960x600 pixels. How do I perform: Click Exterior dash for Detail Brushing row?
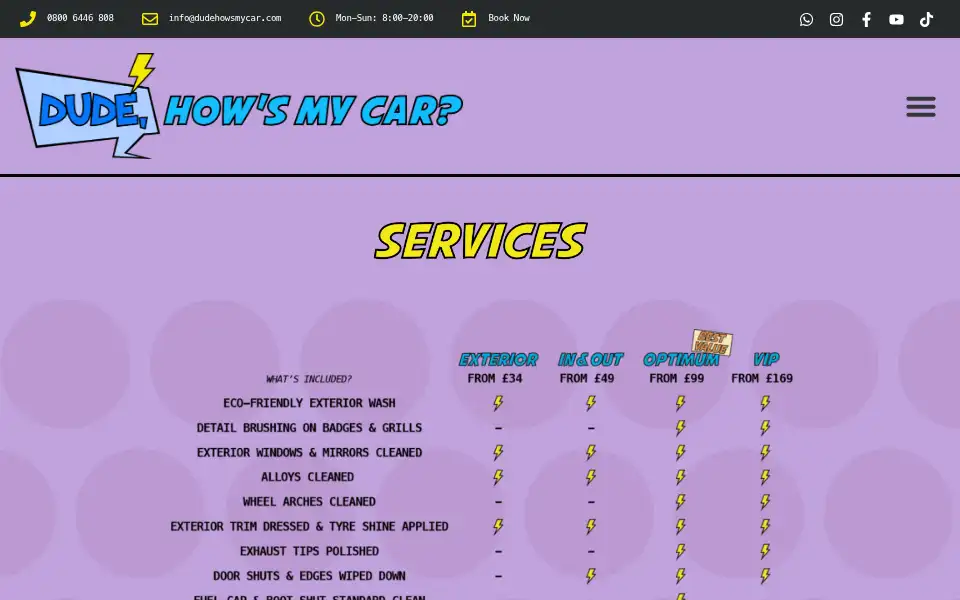coord(498,428)
